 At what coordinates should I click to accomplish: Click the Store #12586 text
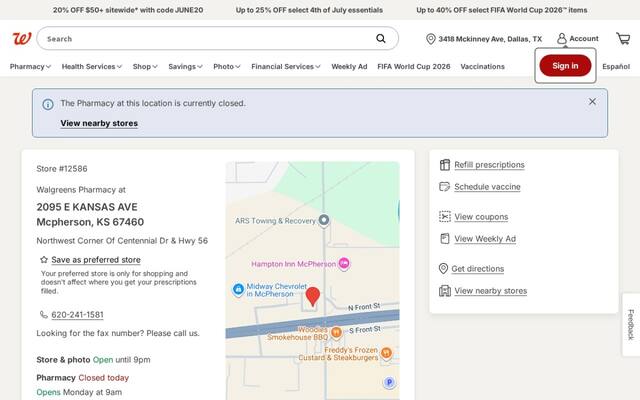click(x=62, y=169)
